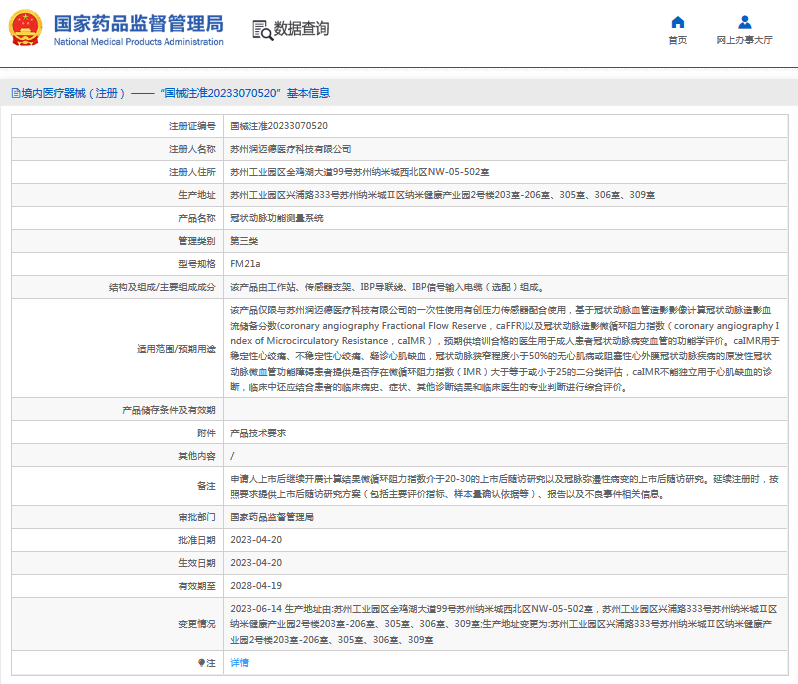This screenshot has height=684, width=798.
Task: Click 苏州润迈德医疗科技有限公司 registrant name
Action: click(291, 149)
